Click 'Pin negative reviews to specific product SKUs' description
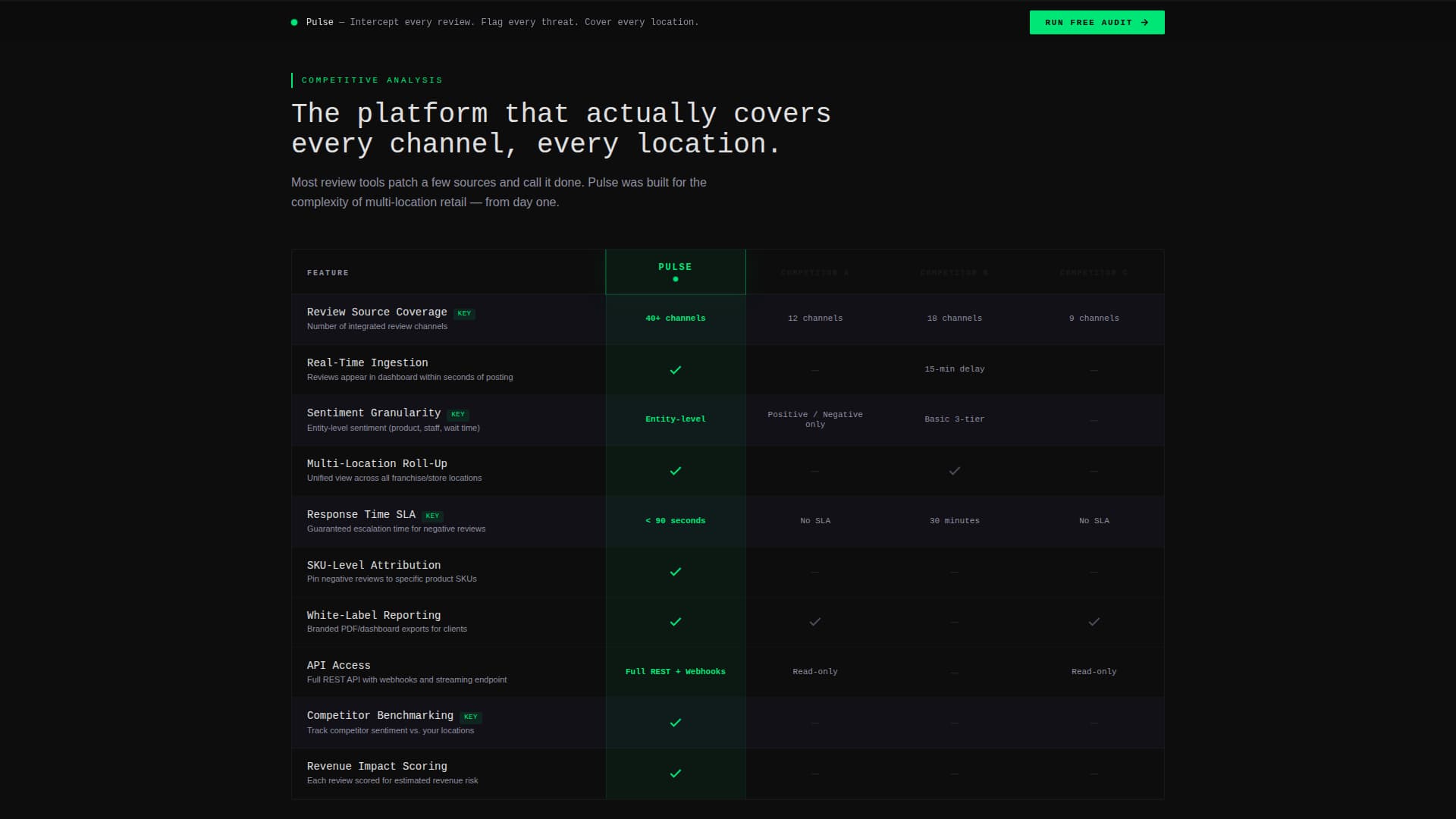The width and height of the screenshot is (1456, 819). tap(392, 579)
